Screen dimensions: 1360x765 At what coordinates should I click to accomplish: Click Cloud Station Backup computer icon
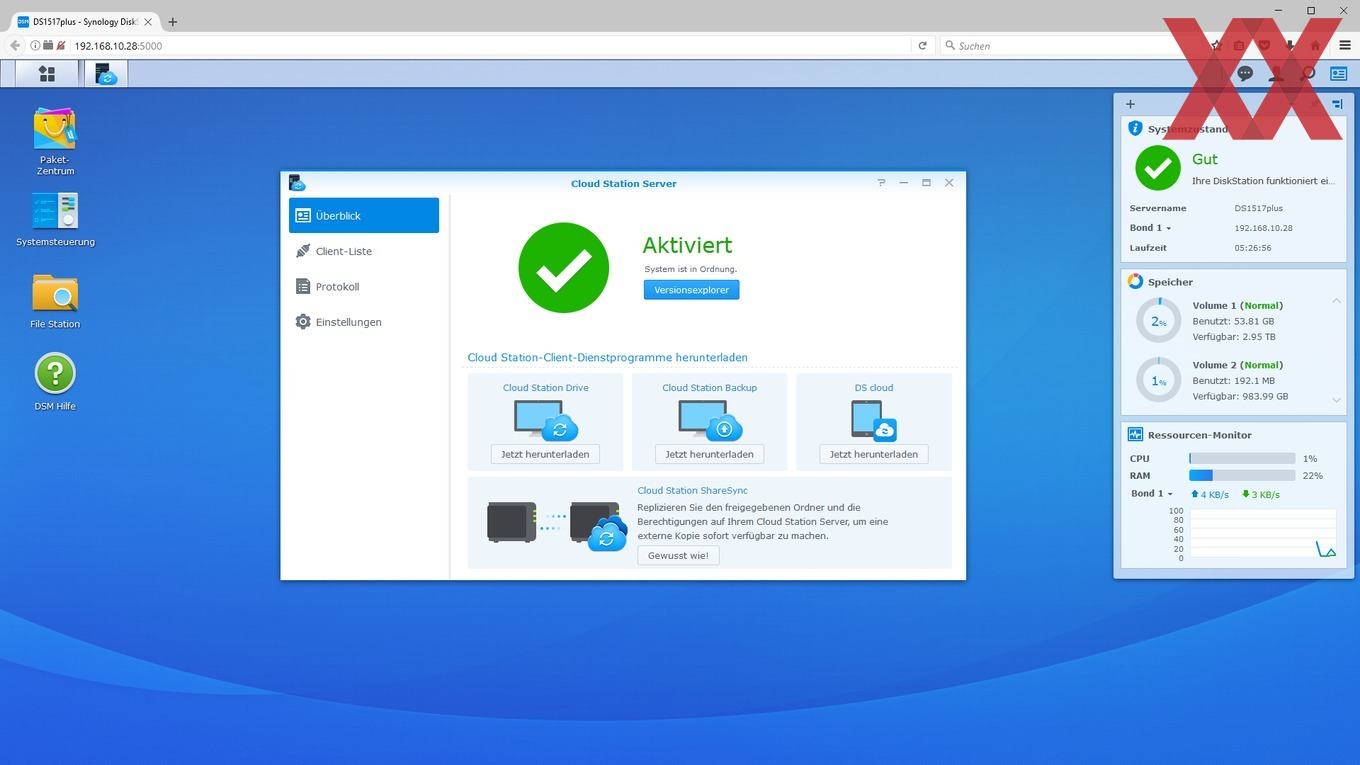click(710, 419)
